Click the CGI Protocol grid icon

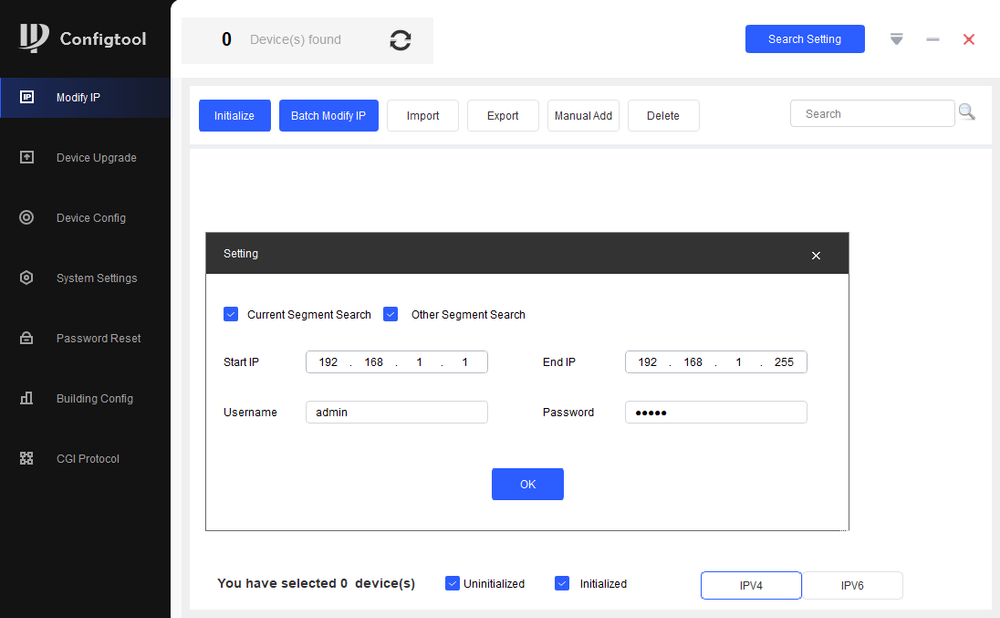pos(27,459)
